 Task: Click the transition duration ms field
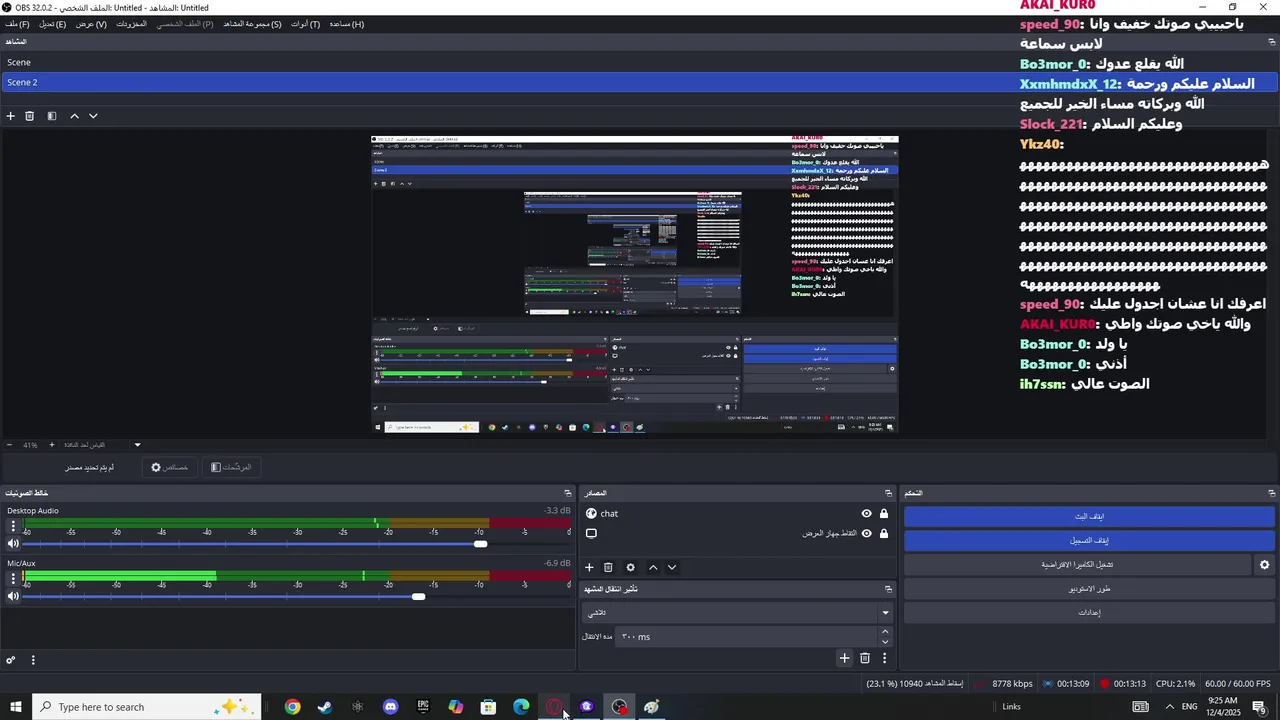click(x=748, y=637)
